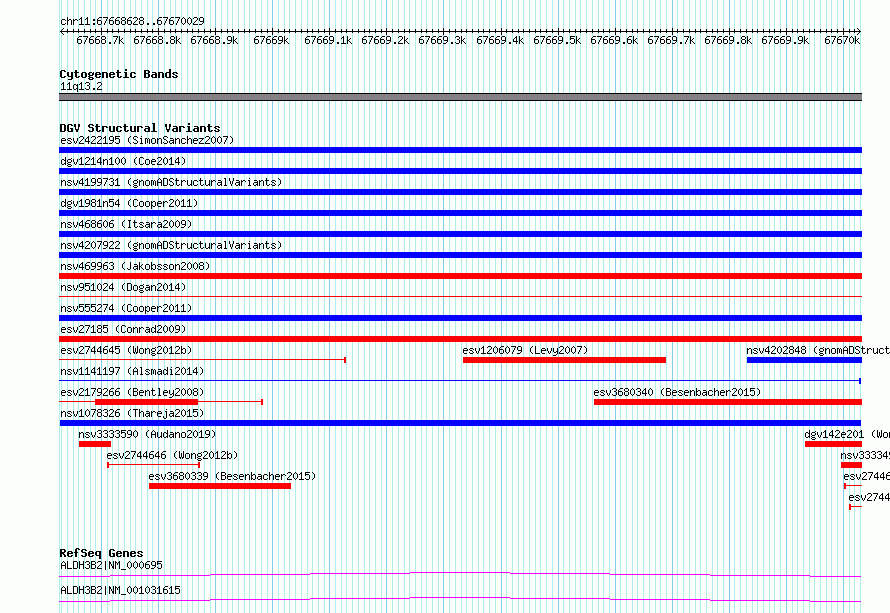890x613 pixels.
Task: Open the nsv1141197 (Alsmadi2014) label
Action: click(x=132, y=371)
